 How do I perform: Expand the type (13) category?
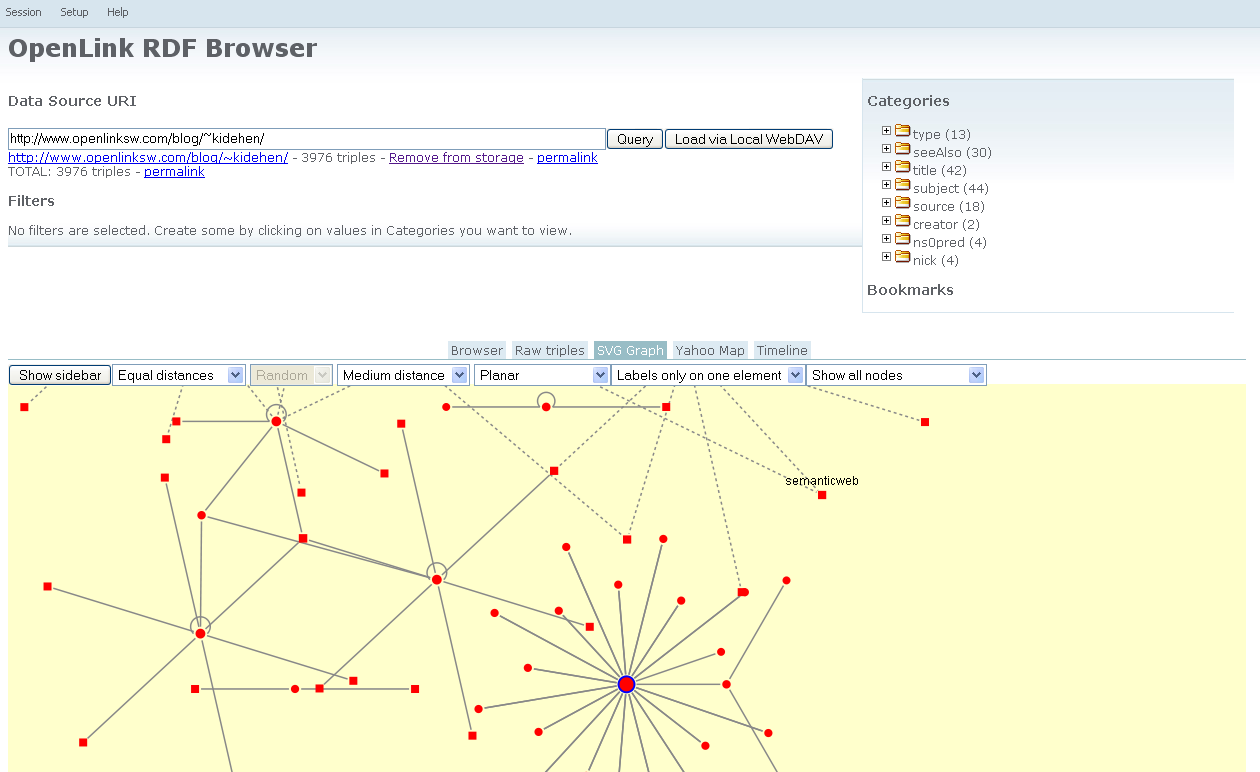[886, 130]
